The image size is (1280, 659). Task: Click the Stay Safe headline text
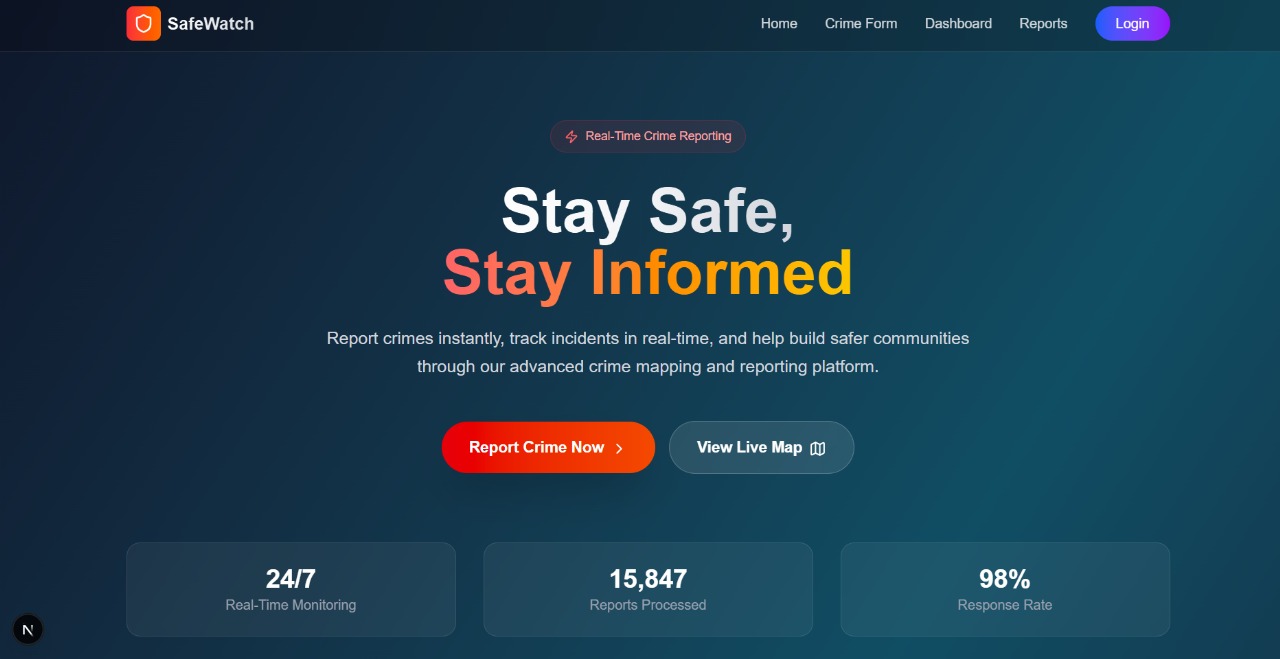point(648,211)
